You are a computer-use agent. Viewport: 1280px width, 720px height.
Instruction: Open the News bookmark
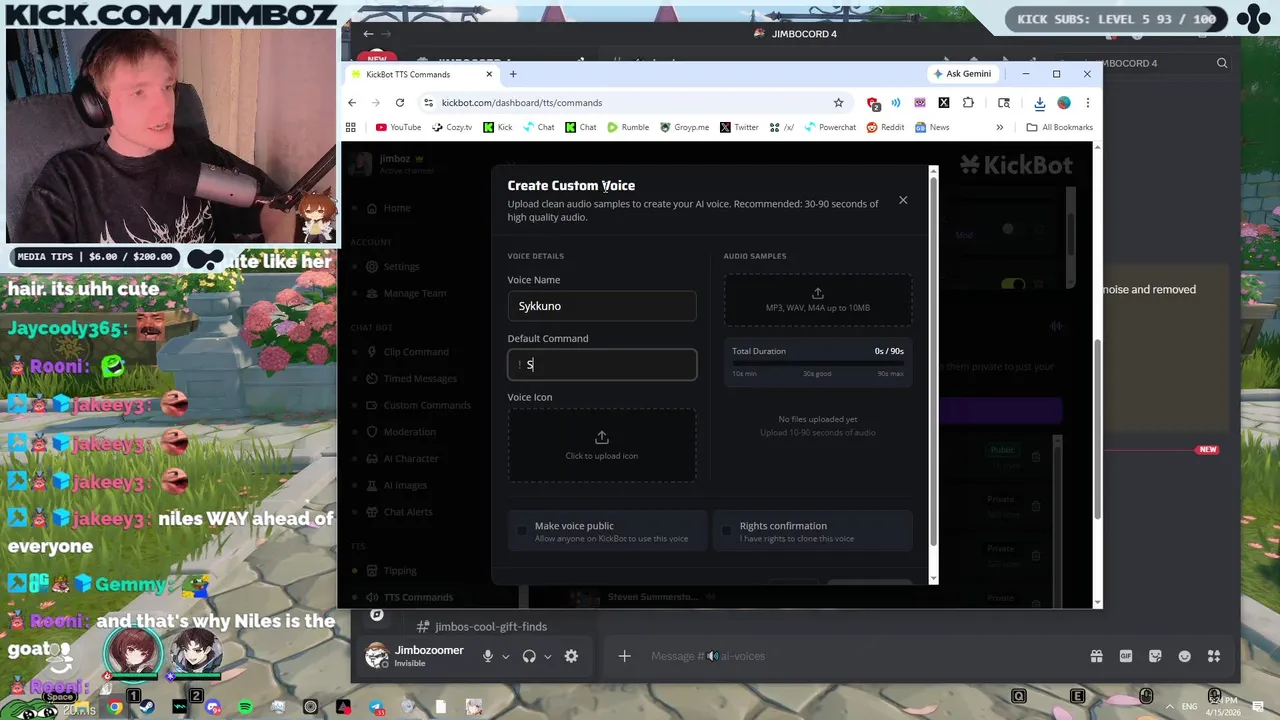click(931, 127)
